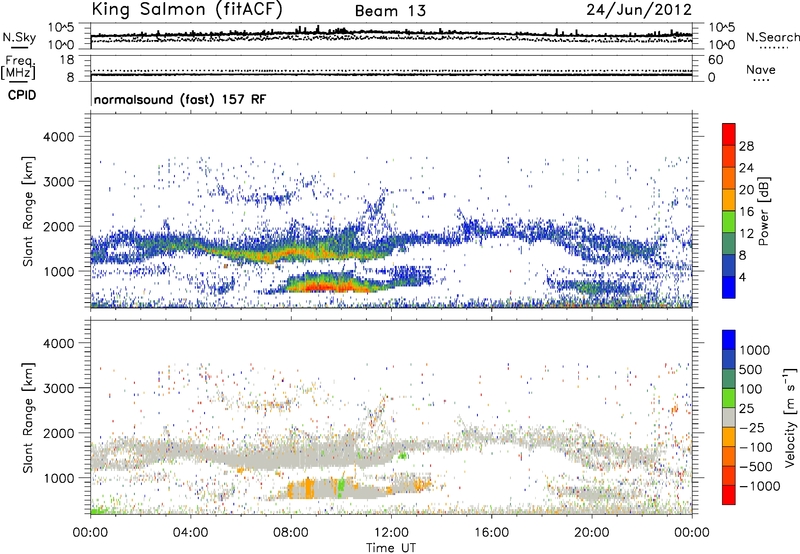800x554 pixels.
Task: Click the '60' tick on the Nave axis
Action: tap(715, 60)
